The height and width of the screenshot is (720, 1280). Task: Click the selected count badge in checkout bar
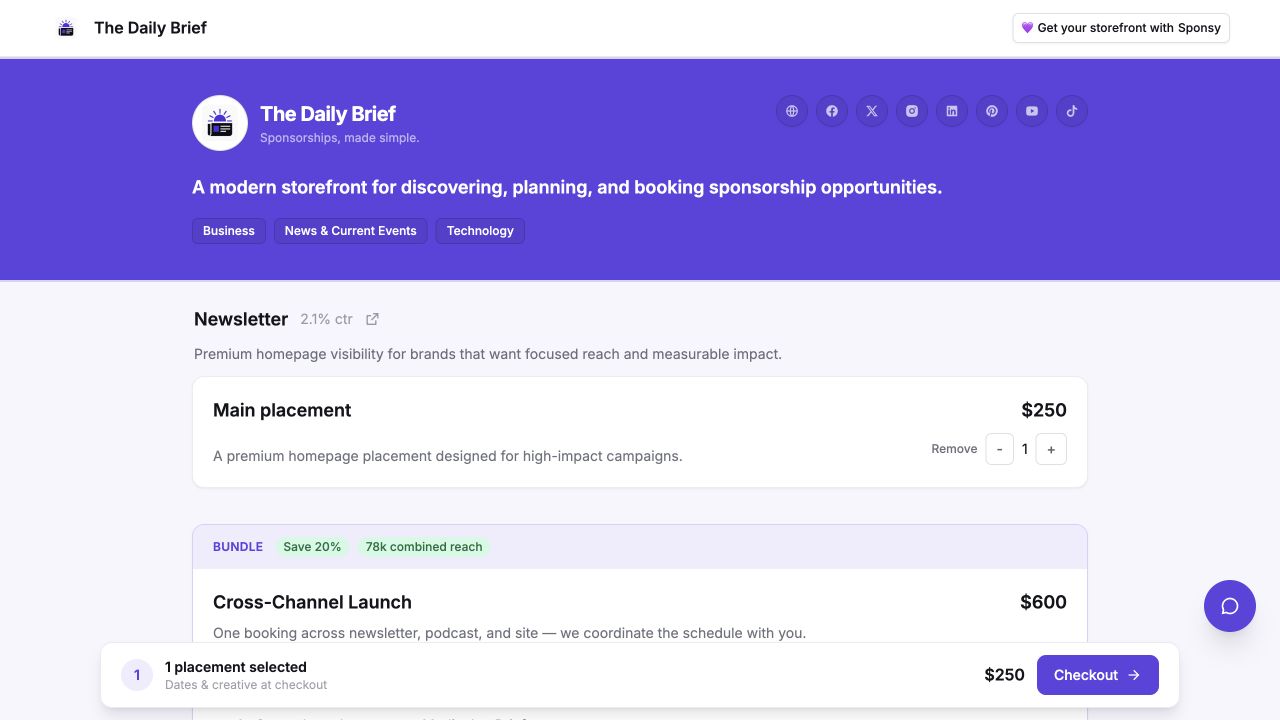(x=137, y=675)
